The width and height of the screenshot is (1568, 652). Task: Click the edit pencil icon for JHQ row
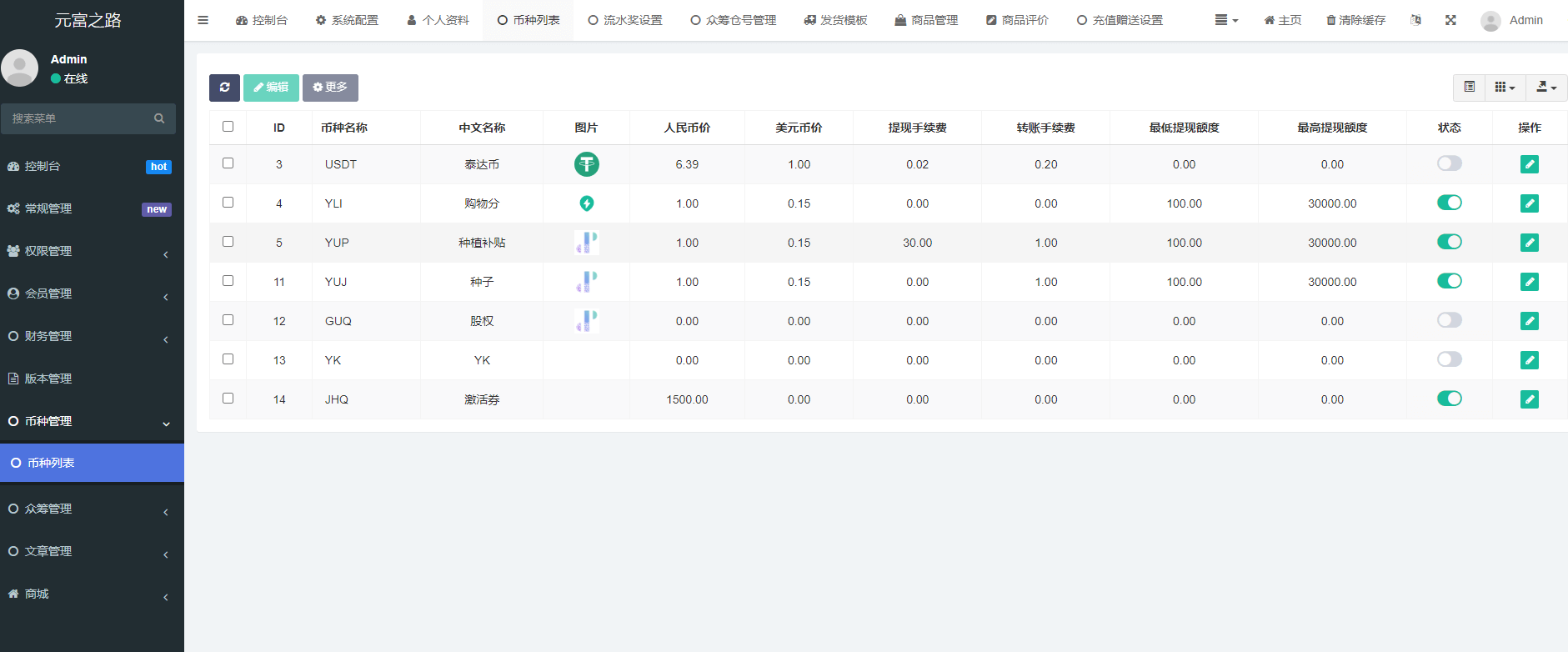pos(1529,399)
